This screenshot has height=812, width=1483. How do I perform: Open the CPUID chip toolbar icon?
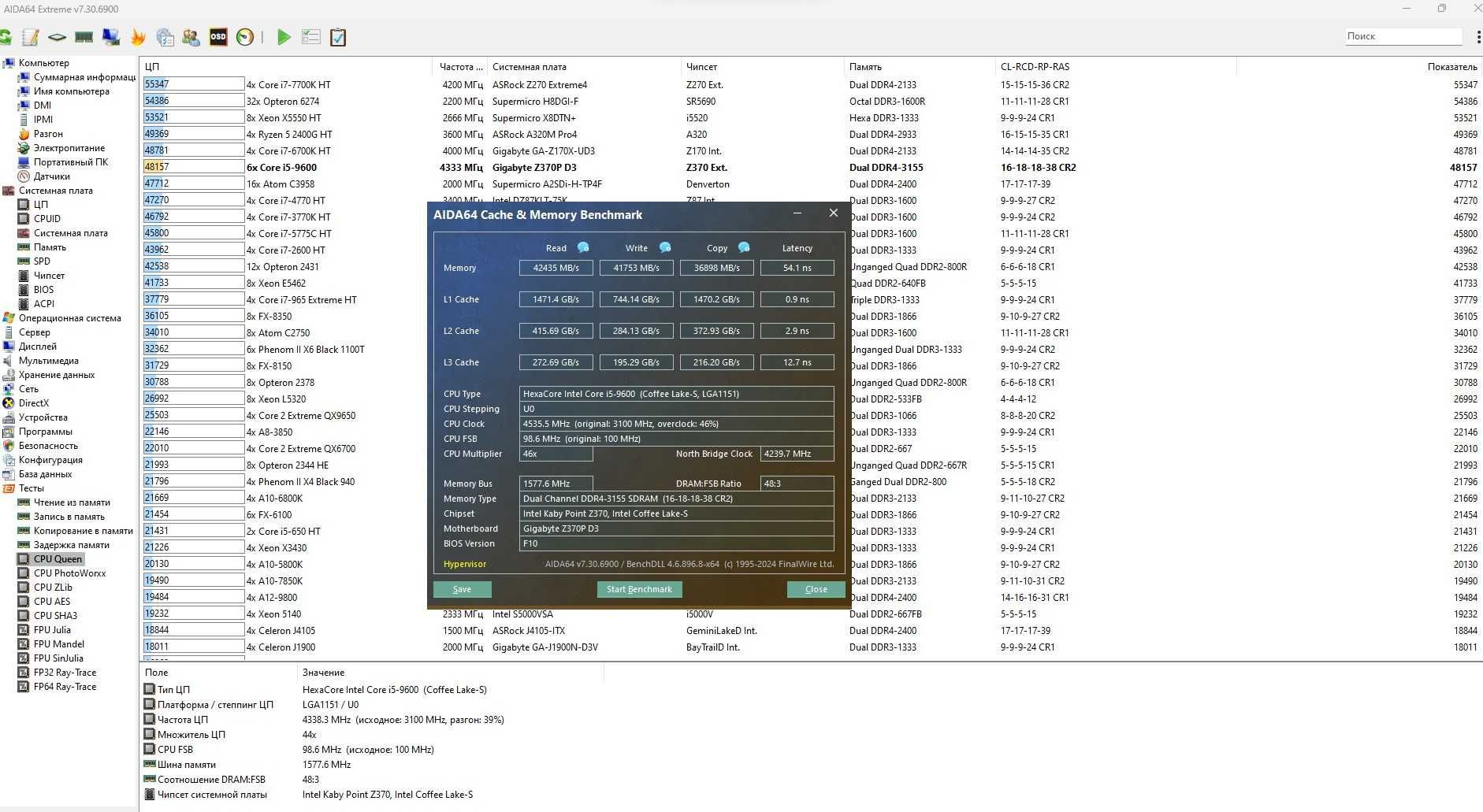pos(57,37)
